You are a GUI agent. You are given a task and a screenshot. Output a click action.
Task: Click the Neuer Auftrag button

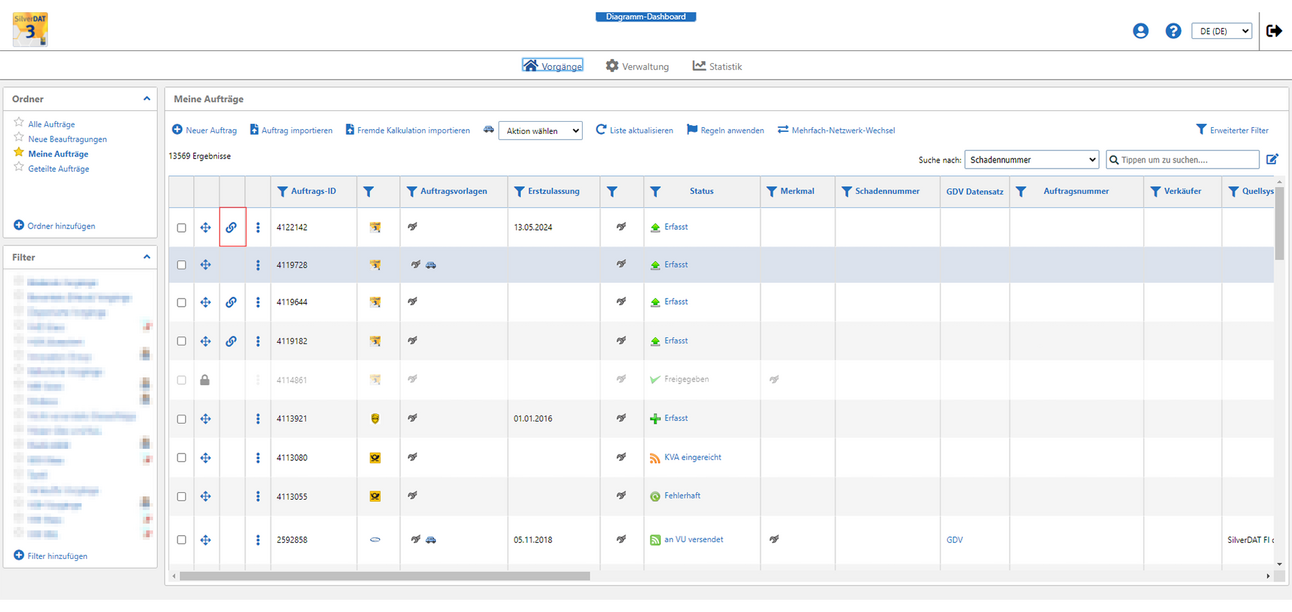204,130
